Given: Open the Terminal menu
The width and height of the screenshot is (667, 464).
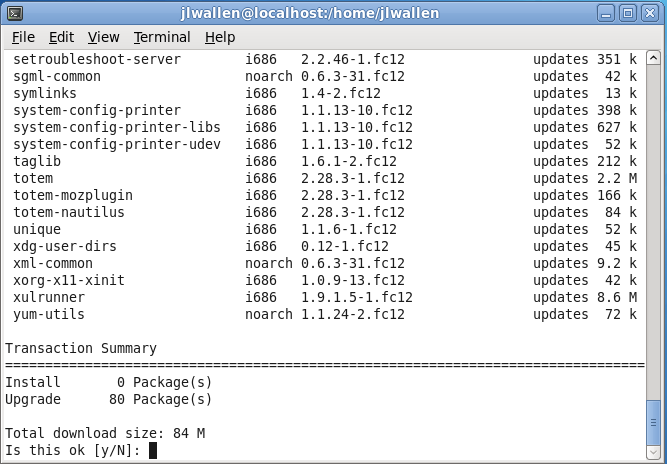Looking at the screenshot, I should [x=162, y=37].
